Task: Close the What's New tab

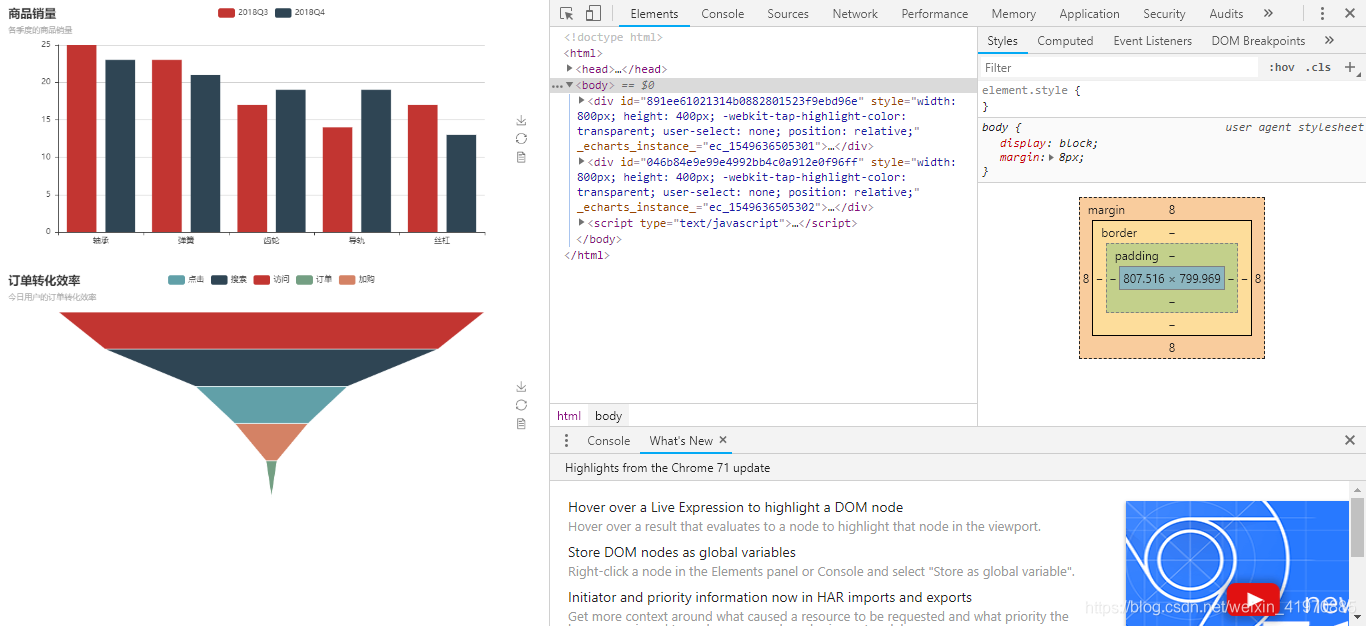Action: [723, 440]
